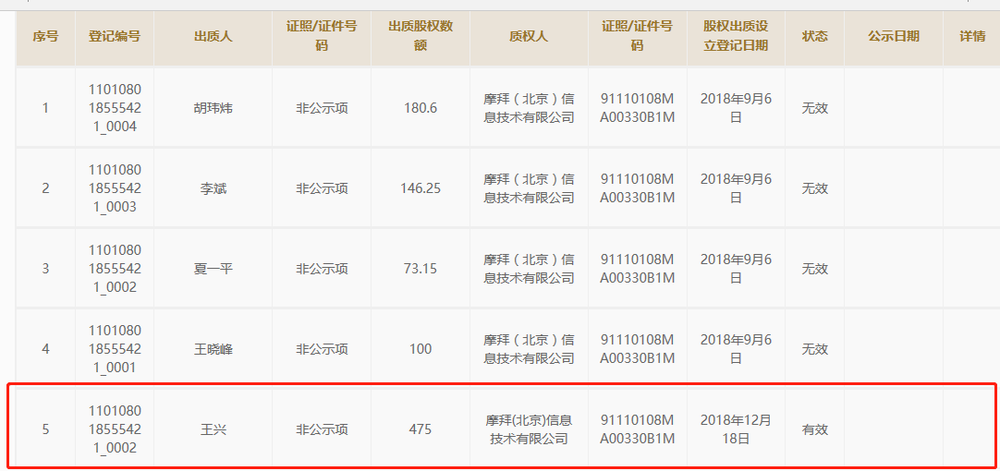Click sequence number 4 in 王晓峰's row
Screen dimensions: 1000x471
pos(45,349)
